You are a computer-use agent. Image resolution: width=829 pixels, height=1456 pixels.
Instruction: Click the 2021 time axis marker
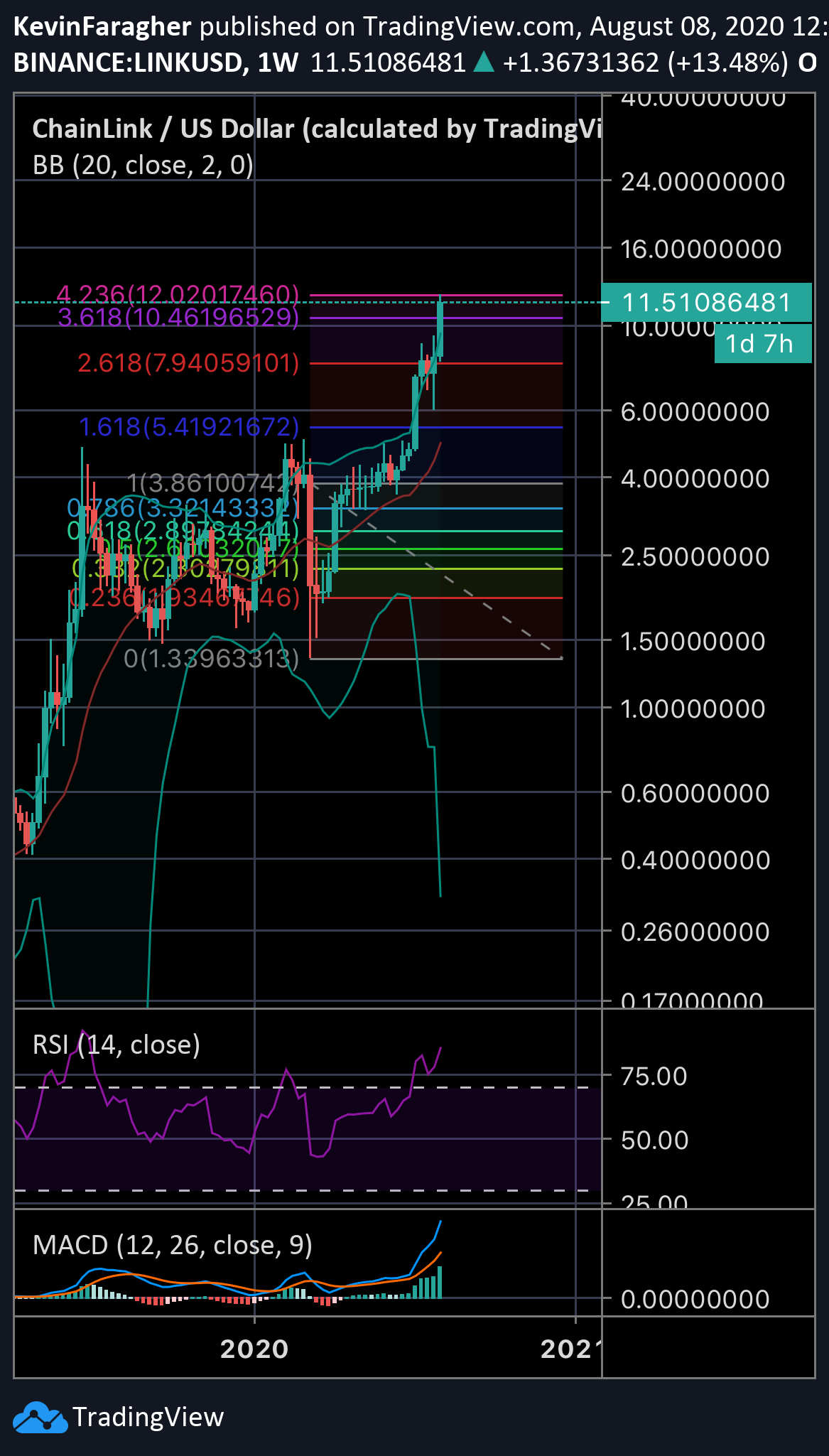coord(571,1349)
